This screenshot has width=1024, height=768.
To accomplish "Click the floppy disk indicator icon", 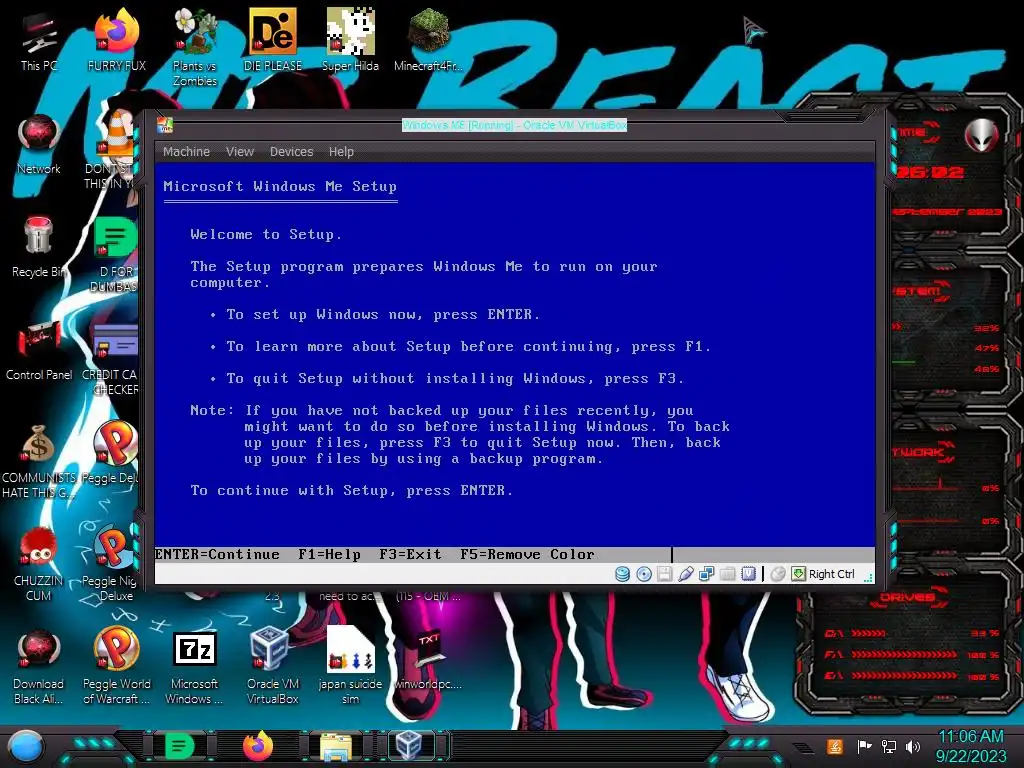I will [x=665, y=574].
